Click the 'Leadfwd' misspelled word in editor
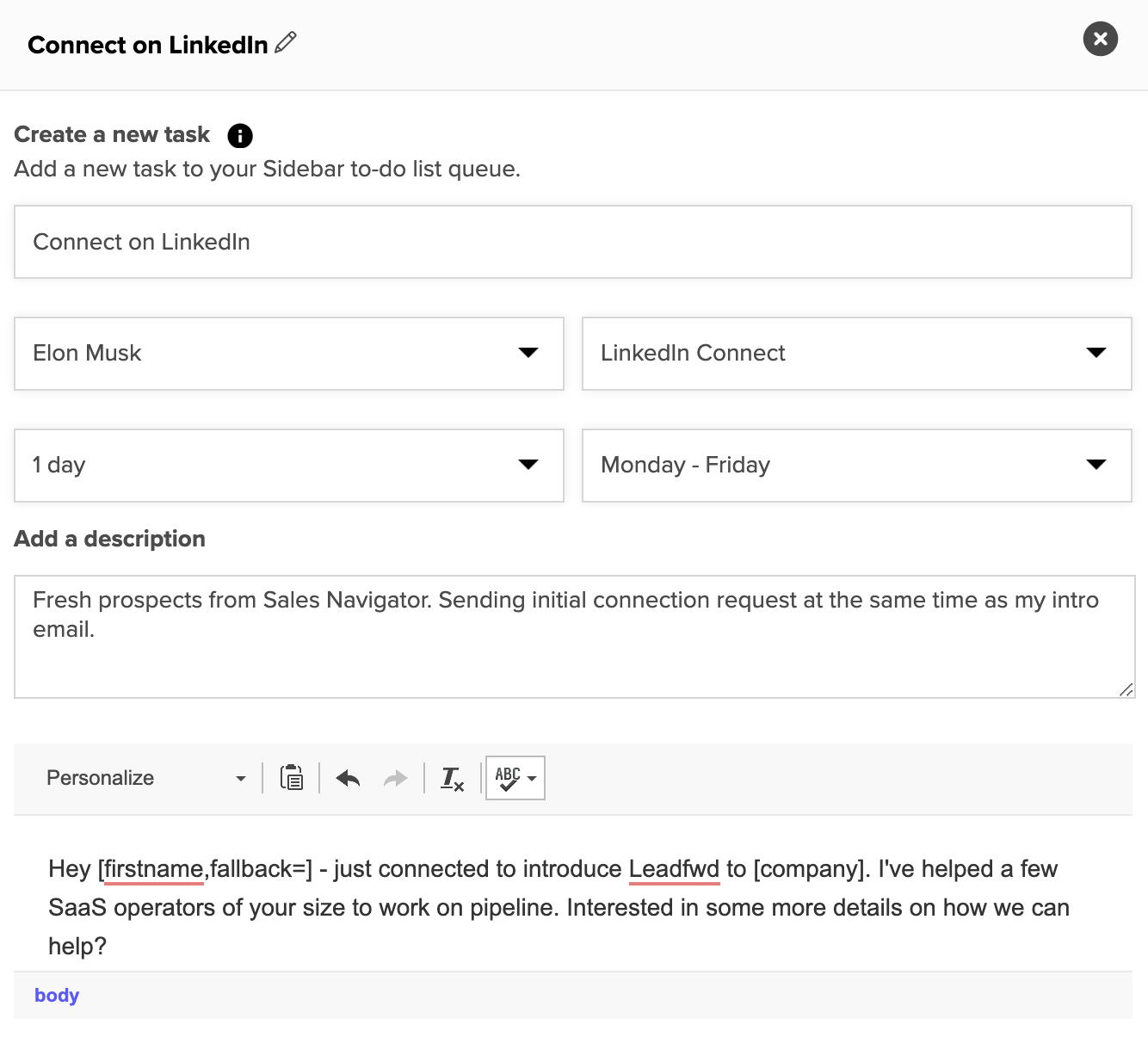Screen dimensions: 1148x1043 (674, 869)
